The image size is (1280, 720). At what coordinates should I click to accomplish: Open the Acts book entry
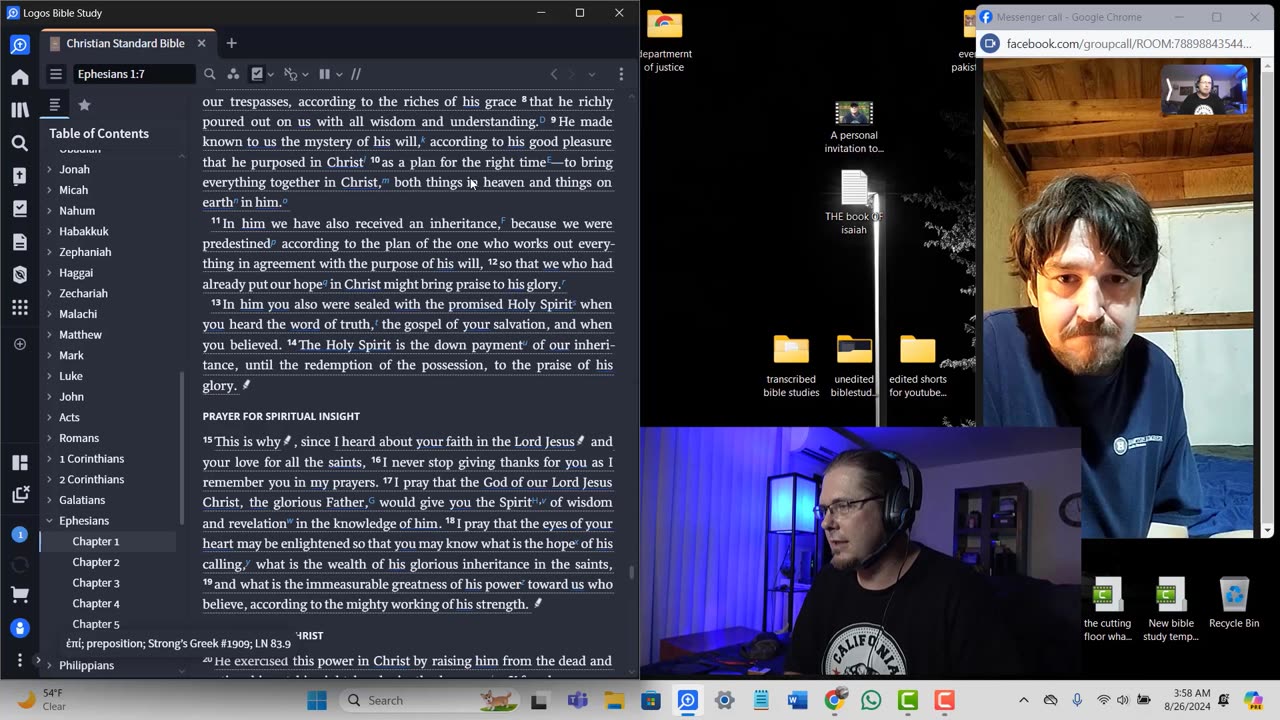[69, 417]
